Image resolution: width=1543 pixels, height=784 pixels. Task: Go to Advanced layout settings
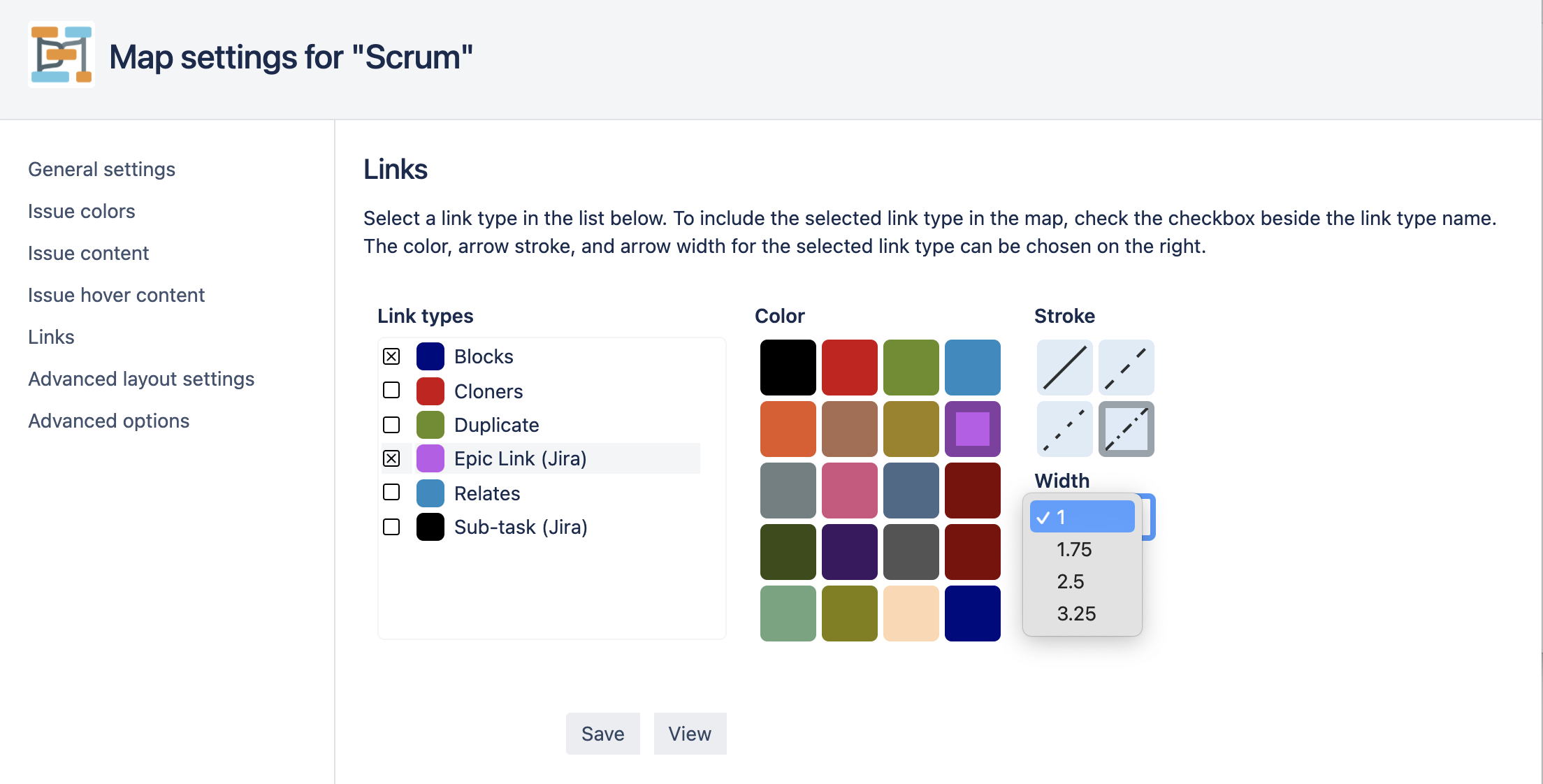(141, 379)
